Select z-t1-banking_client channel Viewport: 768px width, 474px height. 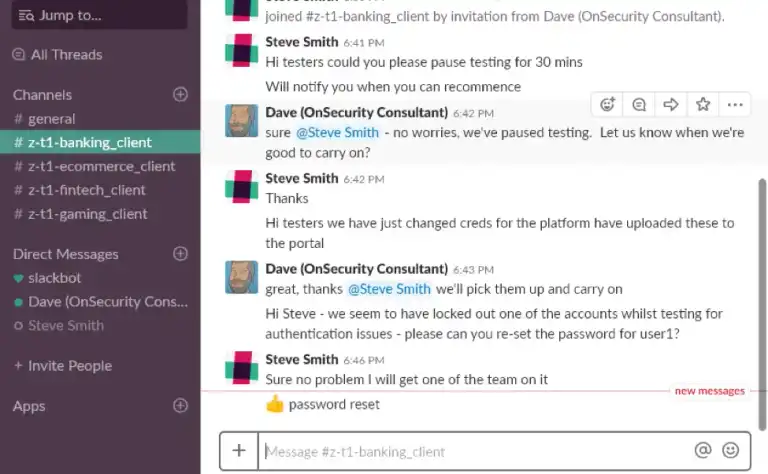tap(100, 142)
